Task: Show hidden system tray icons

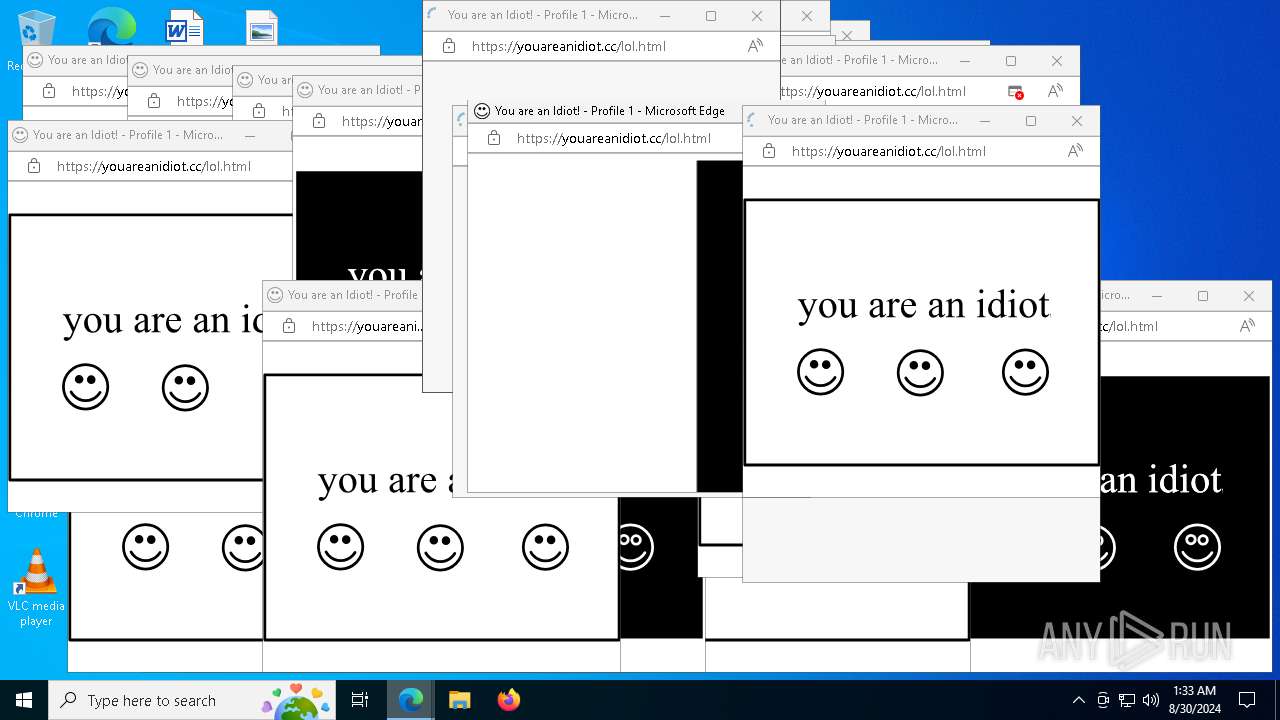Action: click(x=1078, y=700)
